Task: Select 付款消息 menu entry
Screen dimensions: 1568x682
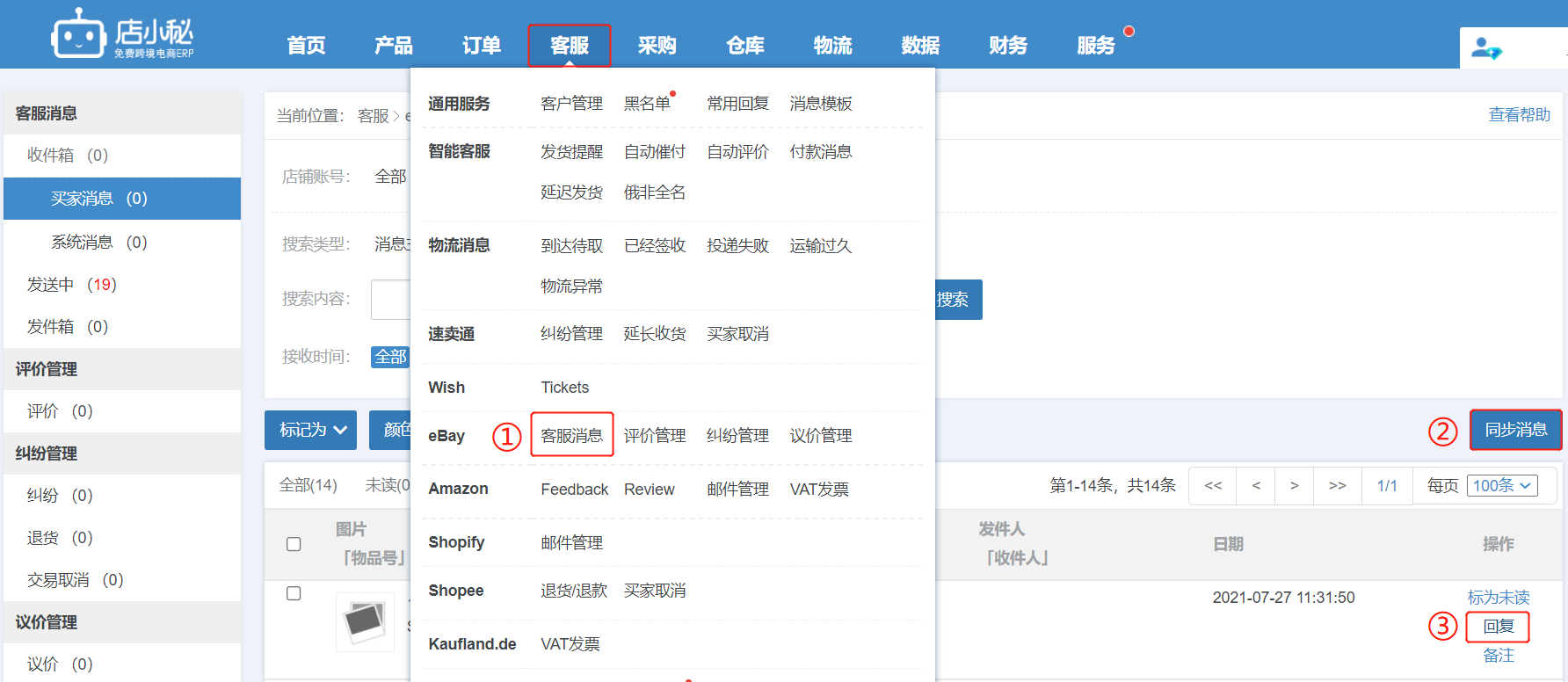Action: 821,152
